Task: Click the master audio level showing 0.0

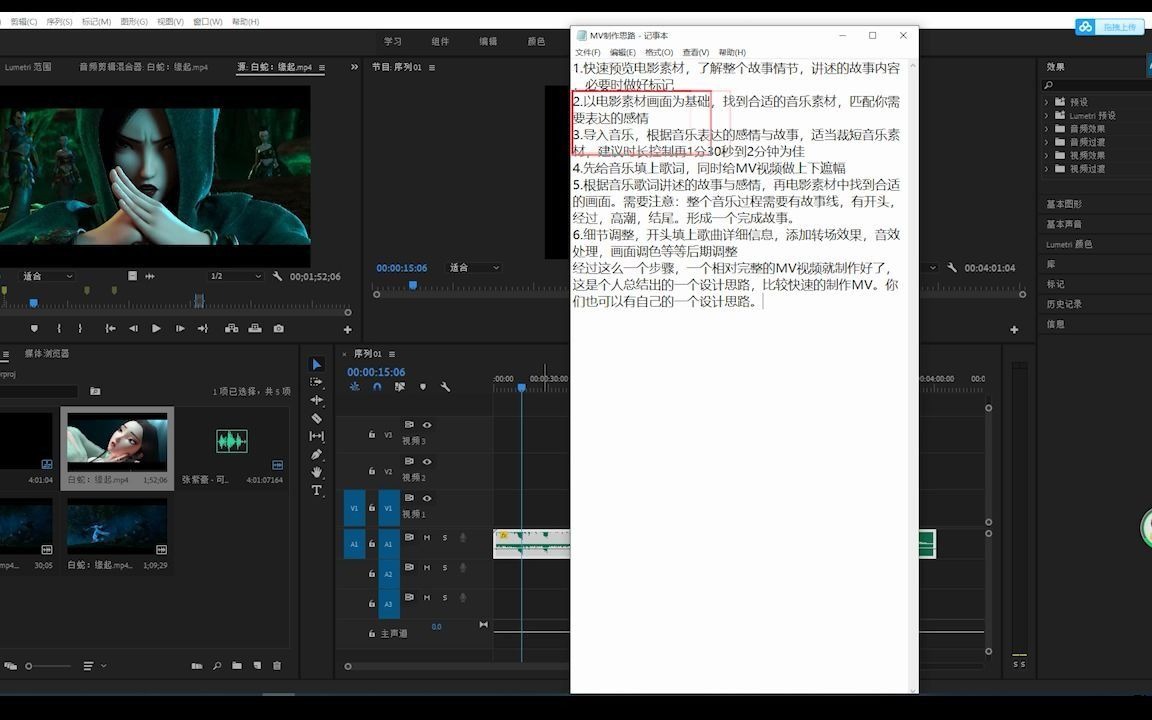Action: [x=436, y=626]
